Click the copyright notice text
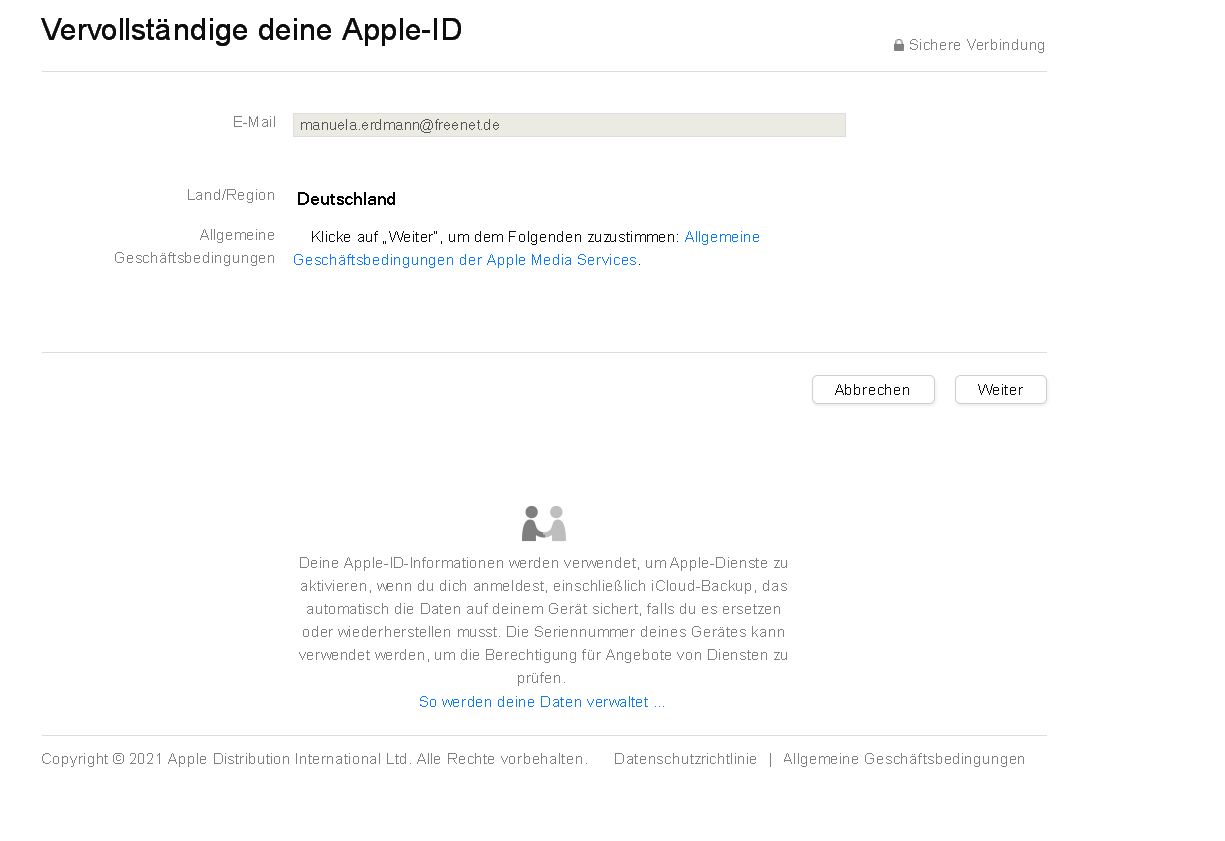This screenshot has width=1225, height=841. (314, 759)
